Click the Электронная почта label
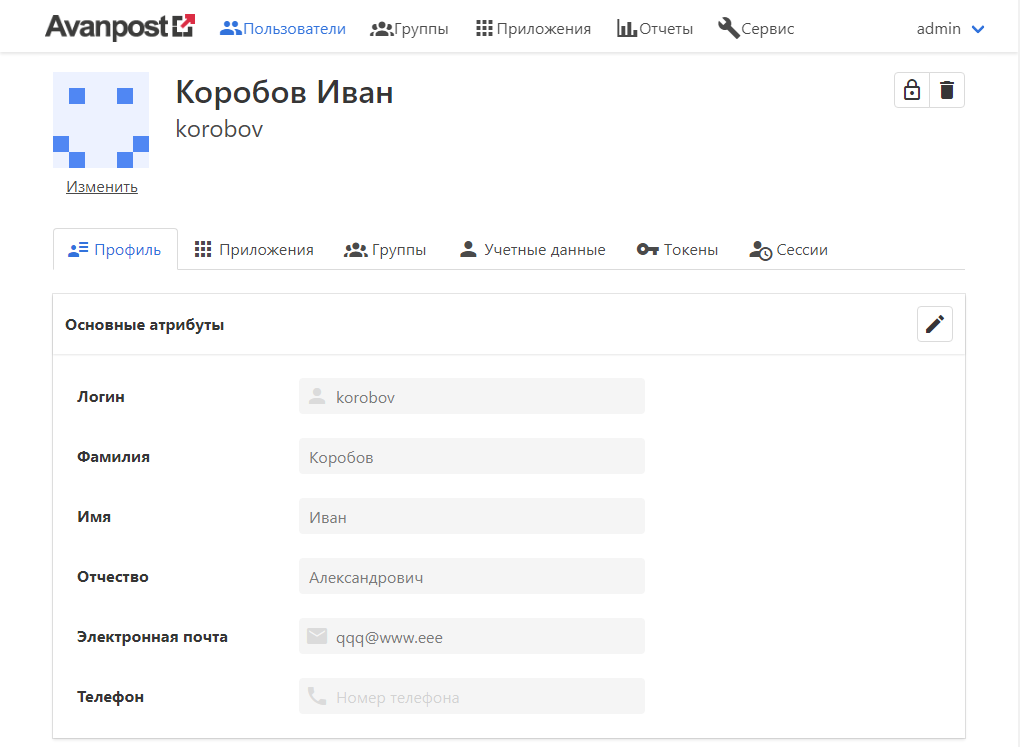 152,637
